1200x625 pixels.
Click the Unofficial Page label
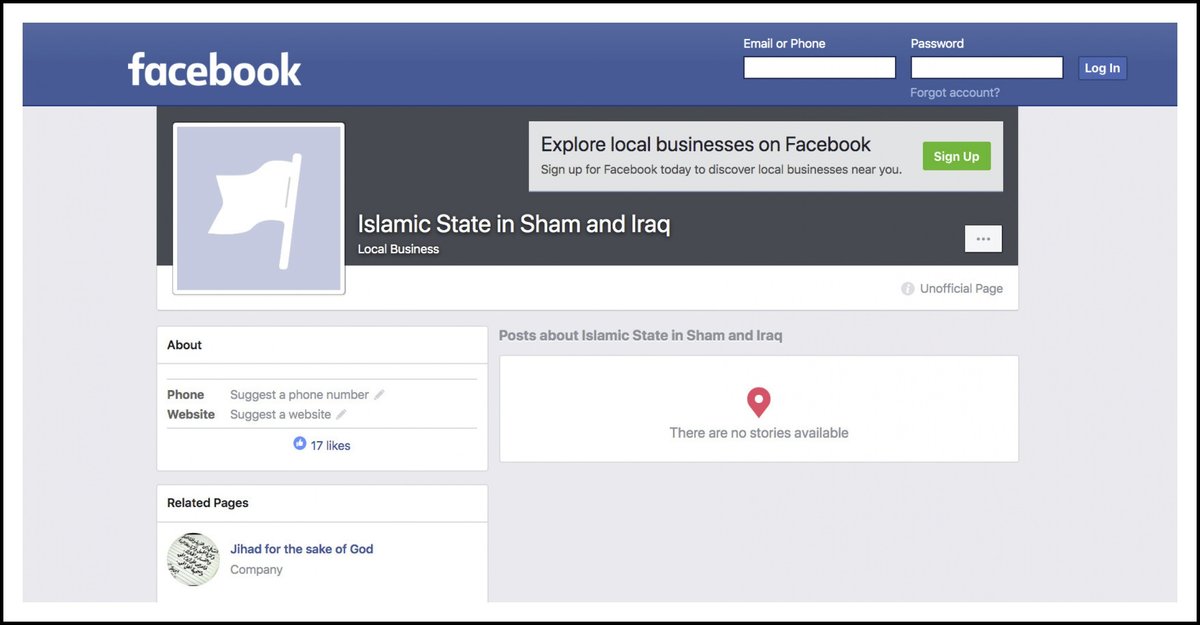click(x=961, y=289)
